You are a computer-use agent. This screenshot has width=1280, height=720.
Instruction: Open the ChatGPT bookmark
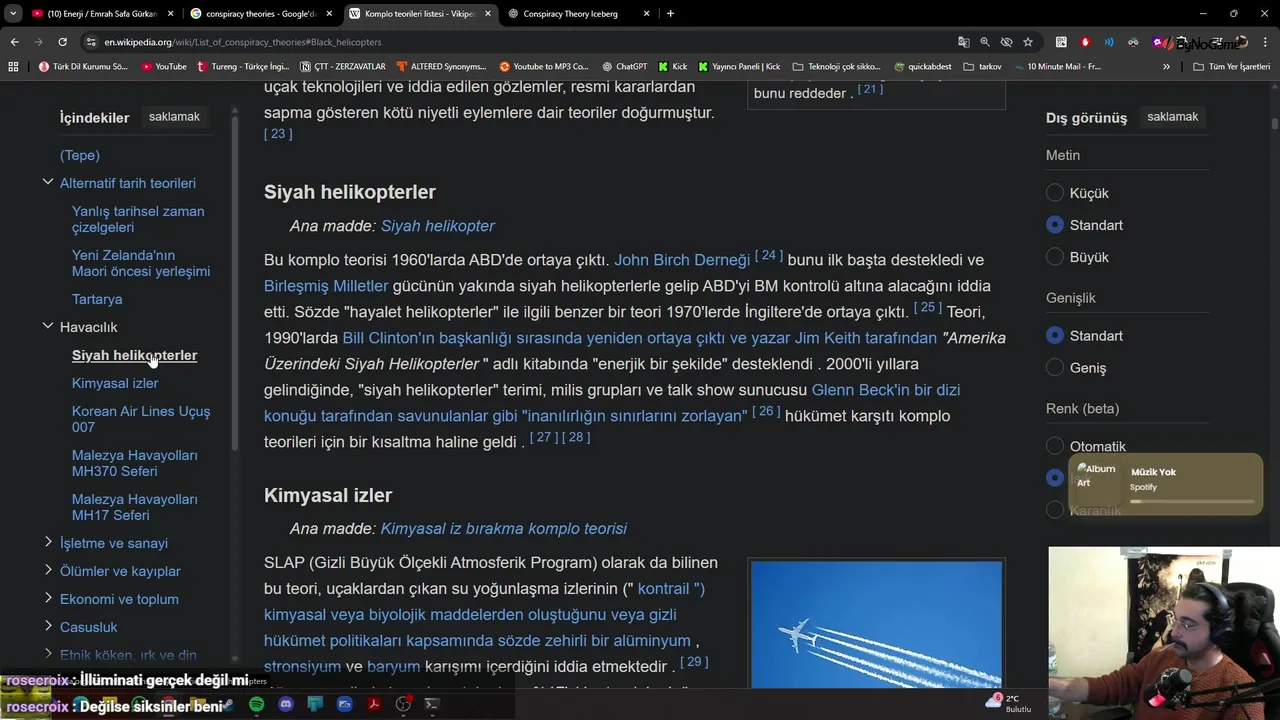tap(624, 66)
